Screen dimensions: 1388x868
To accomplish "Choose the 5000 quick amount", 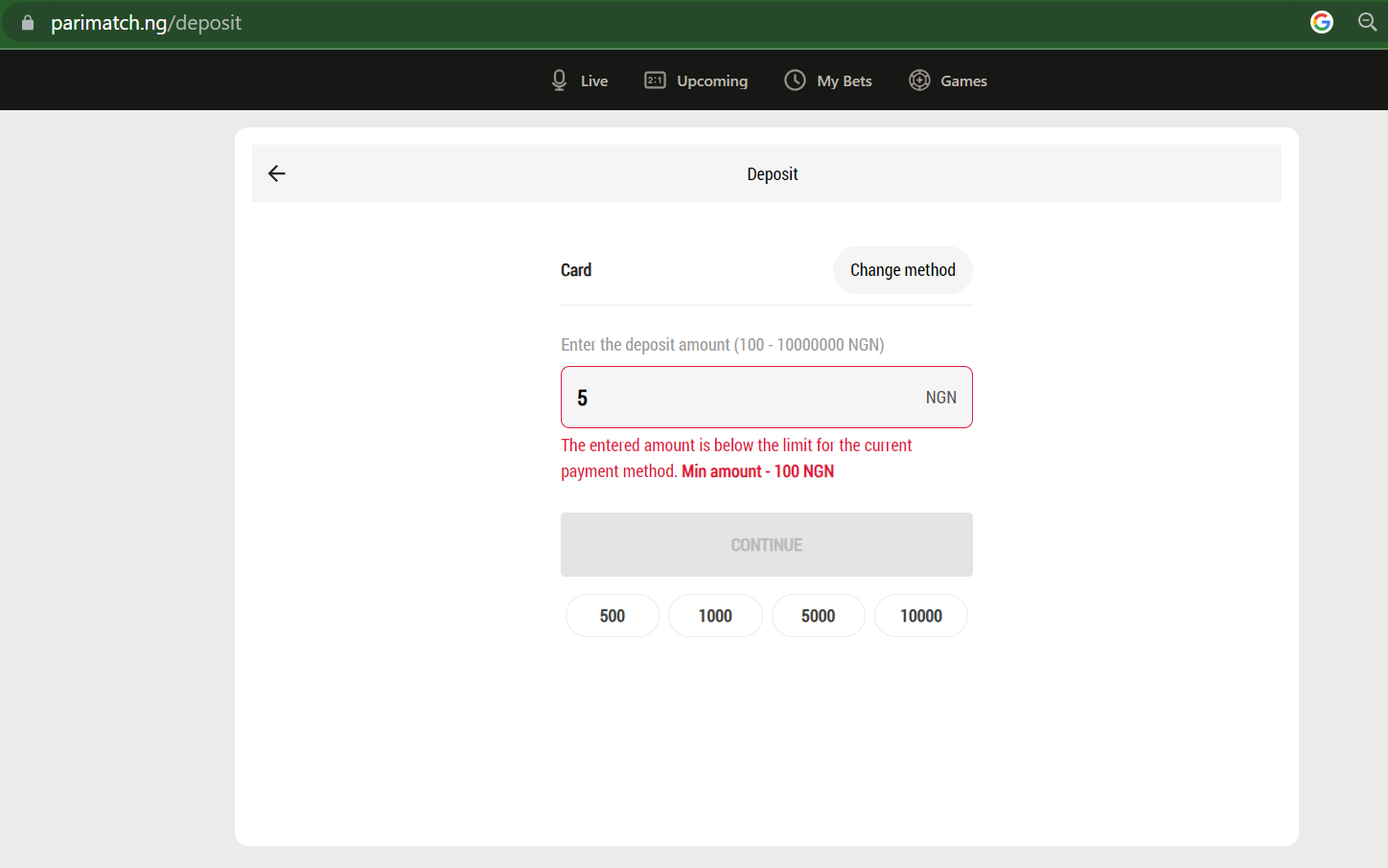I will point(819,616).
